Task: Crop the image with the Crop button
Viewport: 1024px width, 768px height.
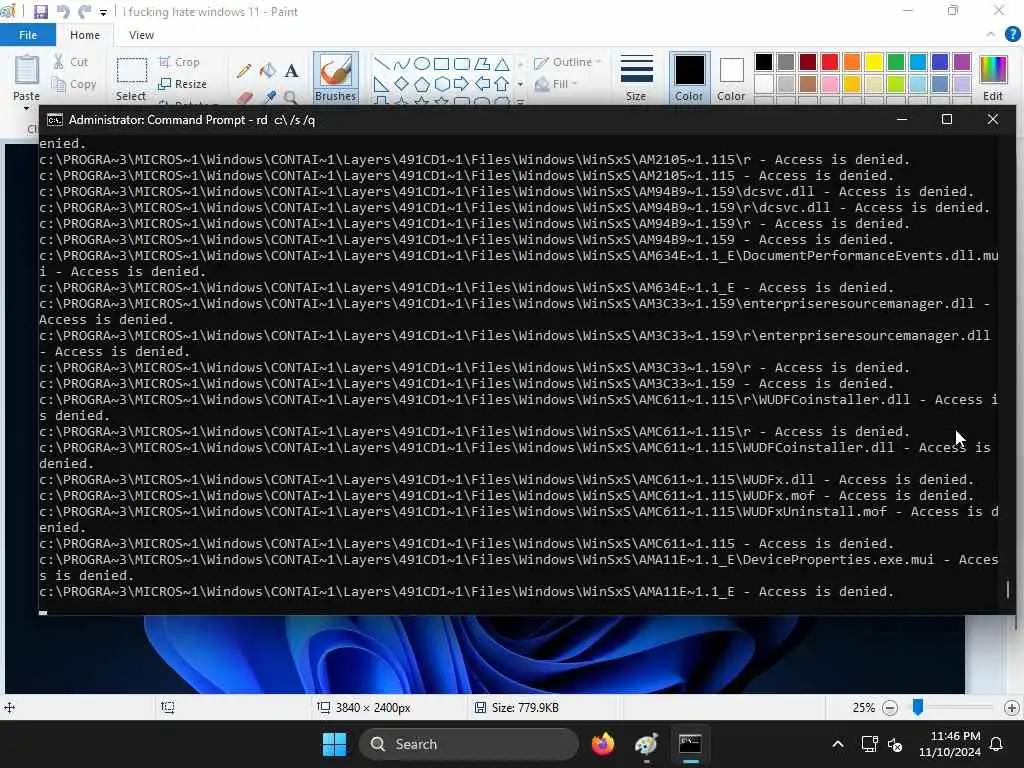Action: 179,62
